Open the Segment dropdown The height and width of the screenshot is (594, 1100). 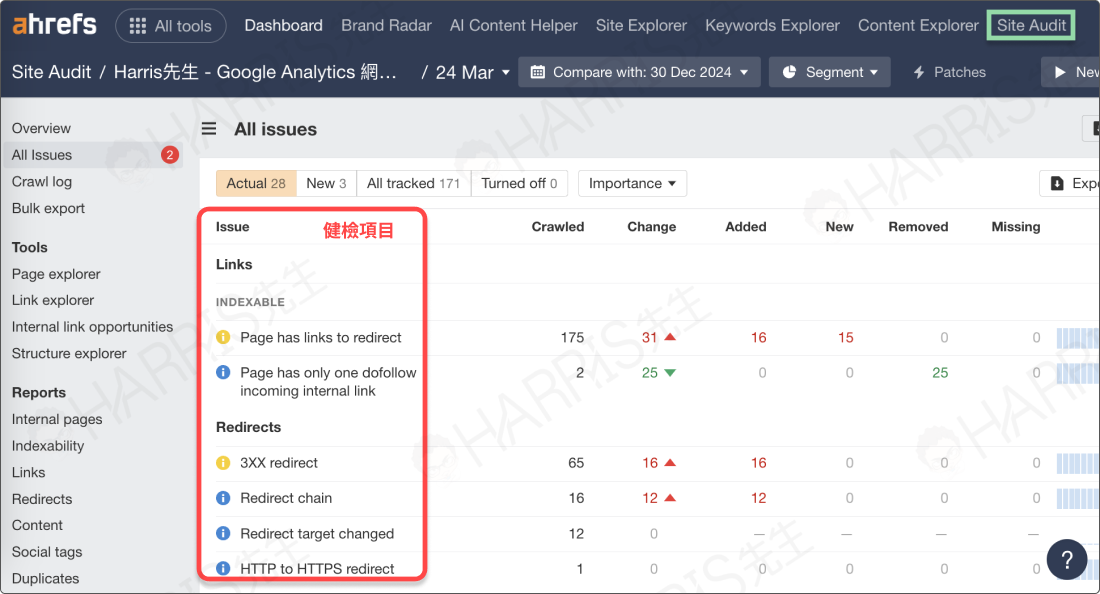click(x=829, y=72)
